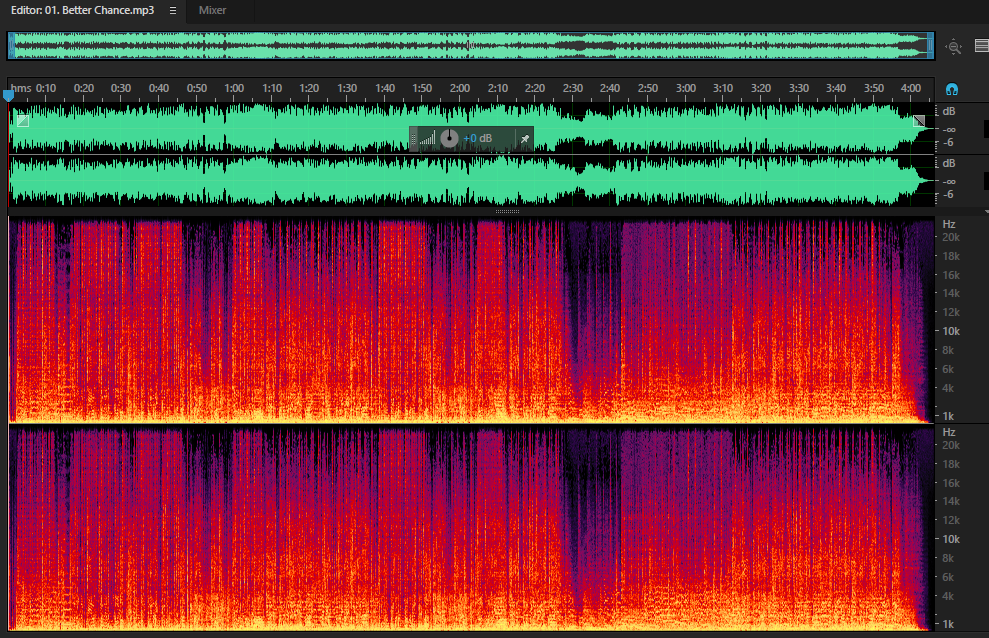Click the 0:30 mark on the time ruler
Screen dimensions: 989x638
(x=120, y=88)
